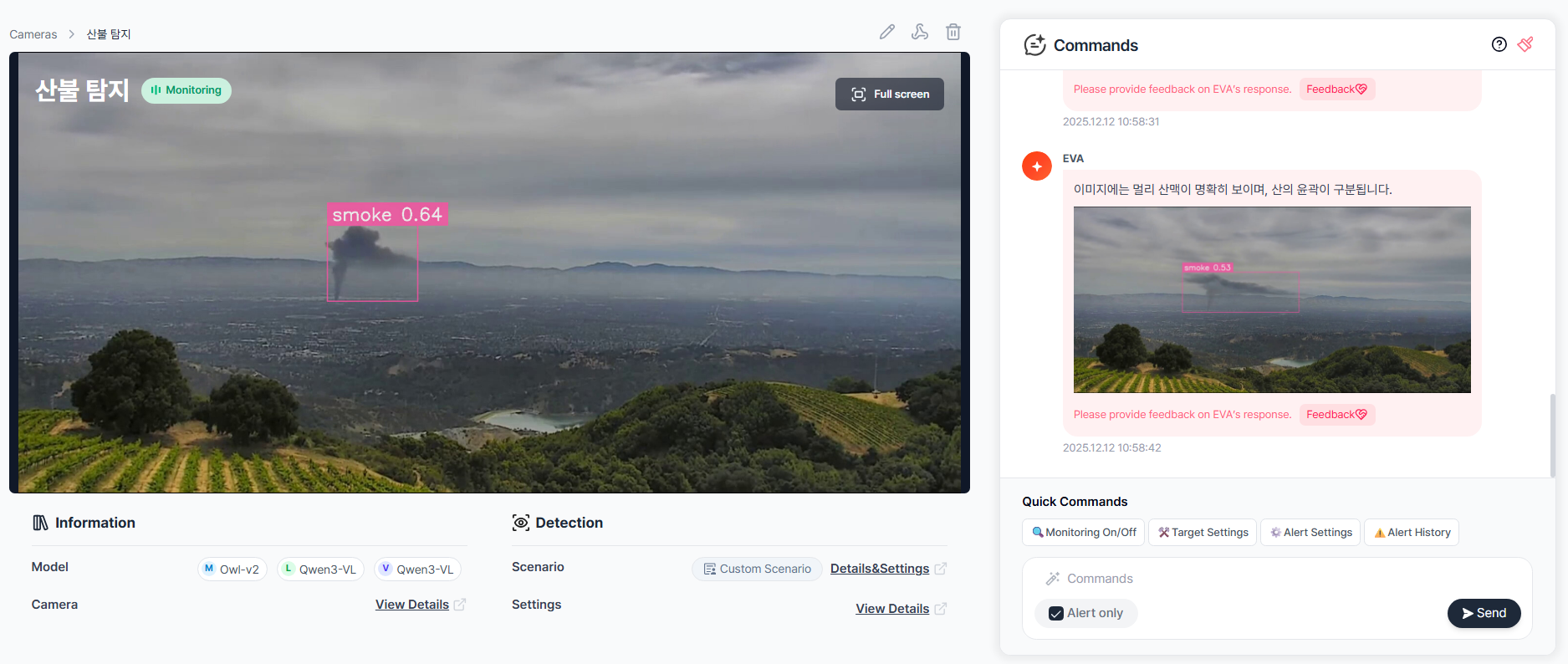
Task: Click the pencil edit icon above the video
Action: [886, 32]
